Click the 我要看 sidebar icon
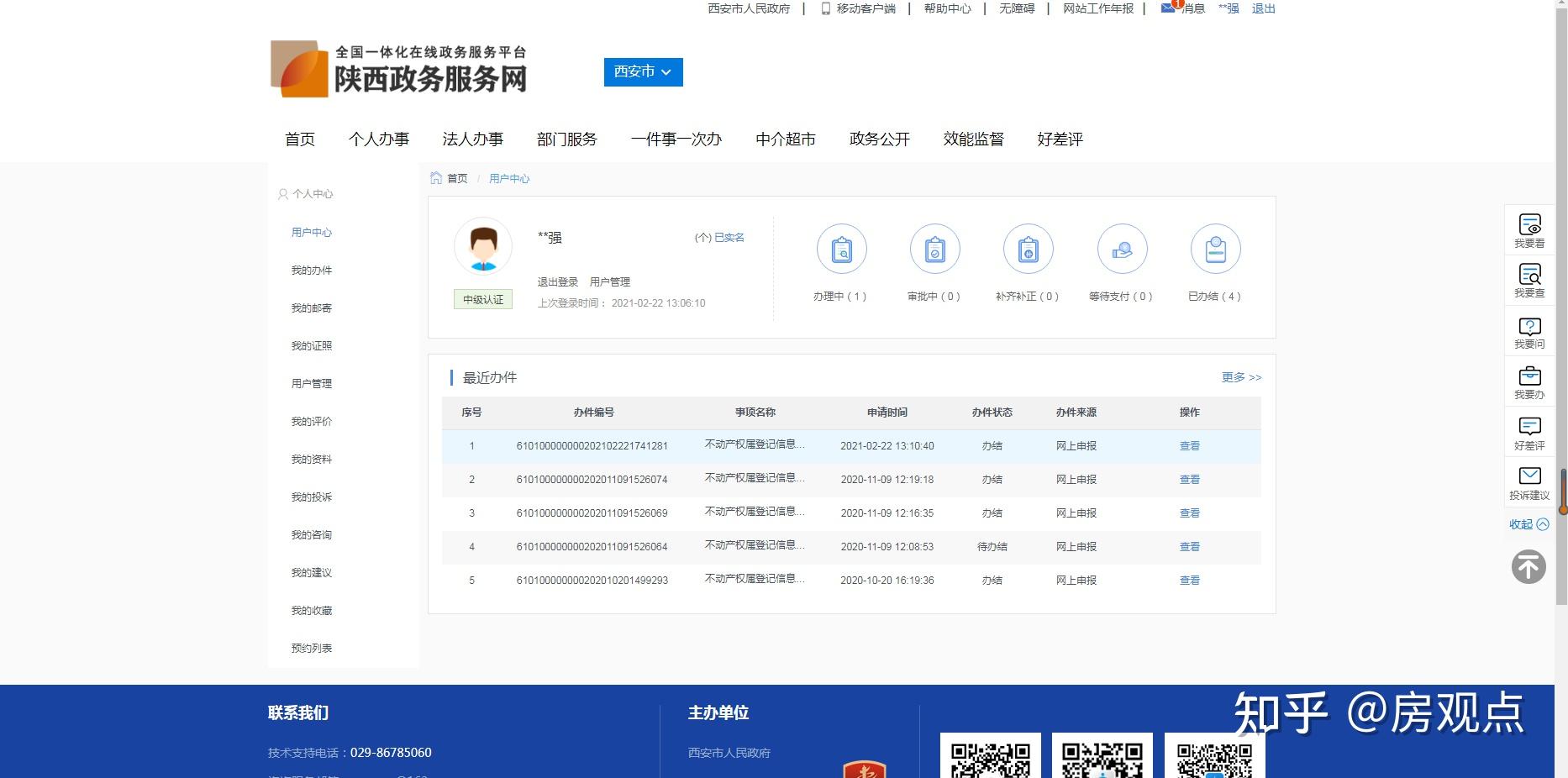The height and width of the screenshot is (778, 1568). point(1529,224)
